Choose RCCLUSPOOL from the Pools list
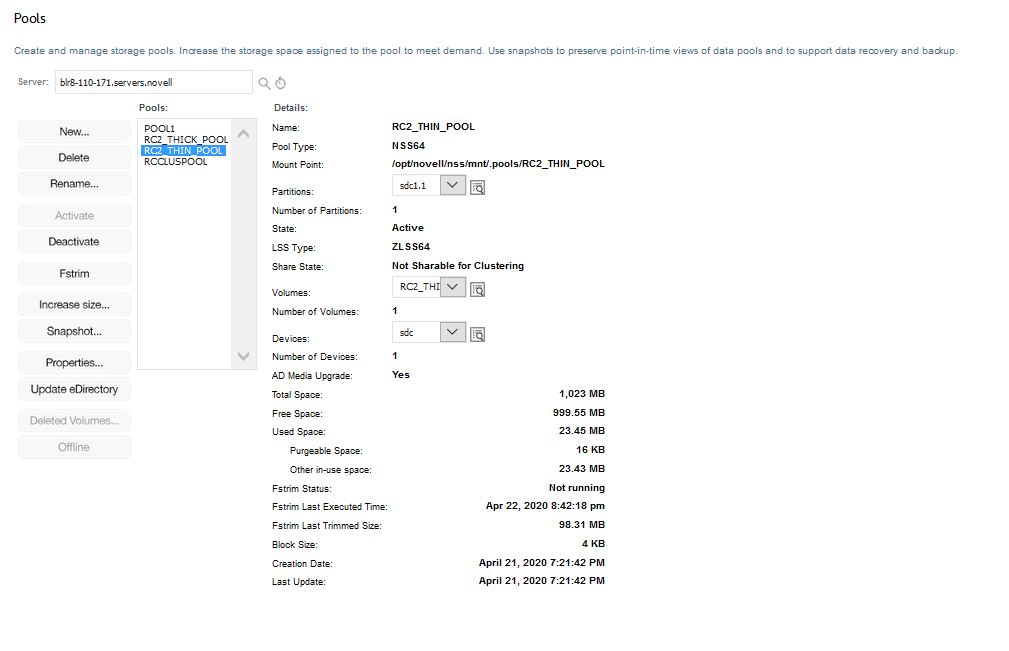 [x=176, y=162]
